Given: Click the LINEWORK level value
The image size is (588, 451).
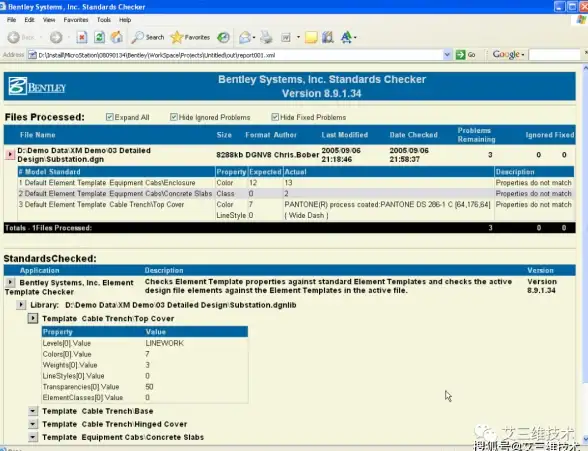Looking at the screenshot, I should click(x=164, y=343).
